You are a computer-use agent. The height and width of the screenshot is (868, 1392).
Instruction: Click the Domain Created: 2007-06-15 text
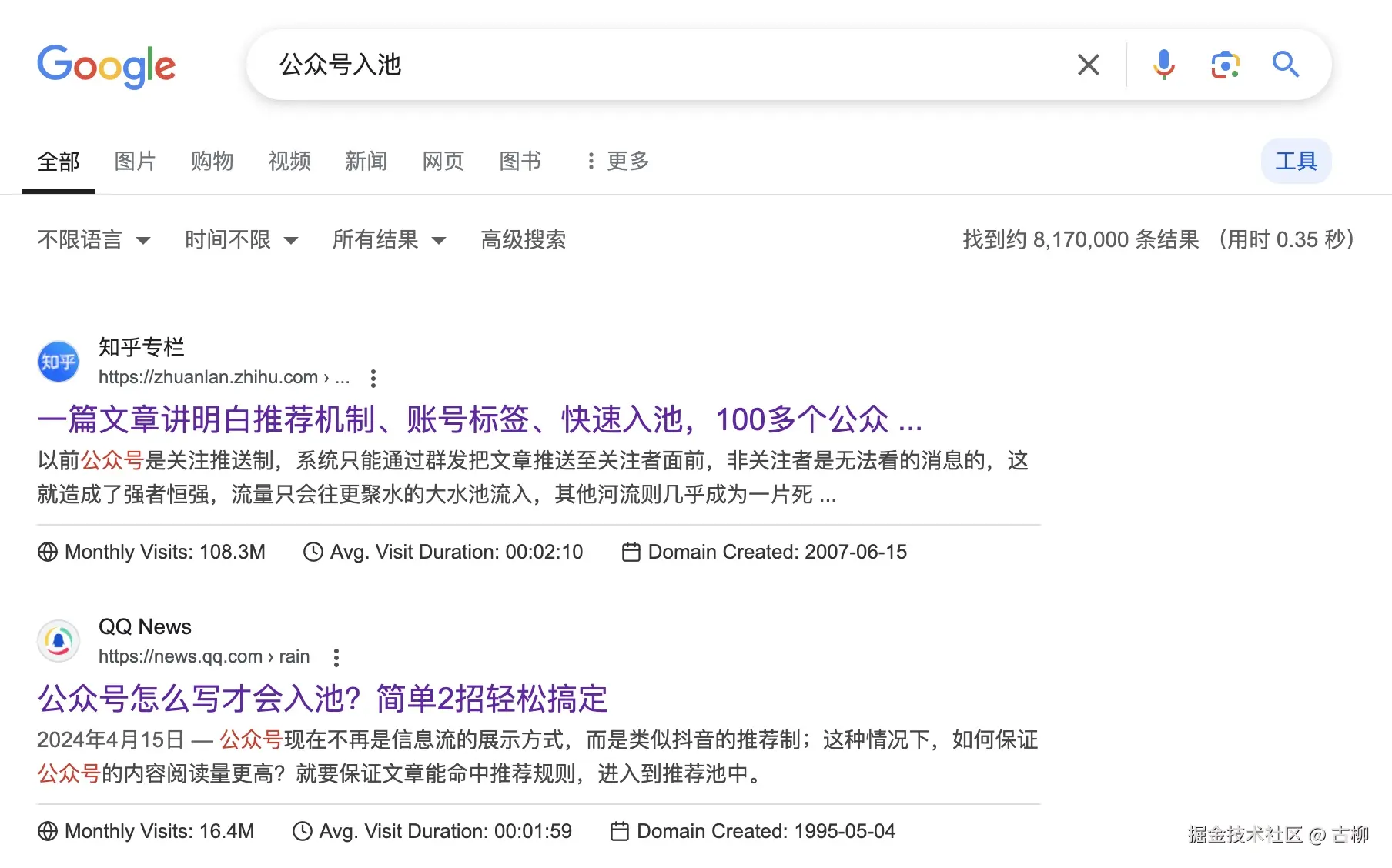click(778, 552)
